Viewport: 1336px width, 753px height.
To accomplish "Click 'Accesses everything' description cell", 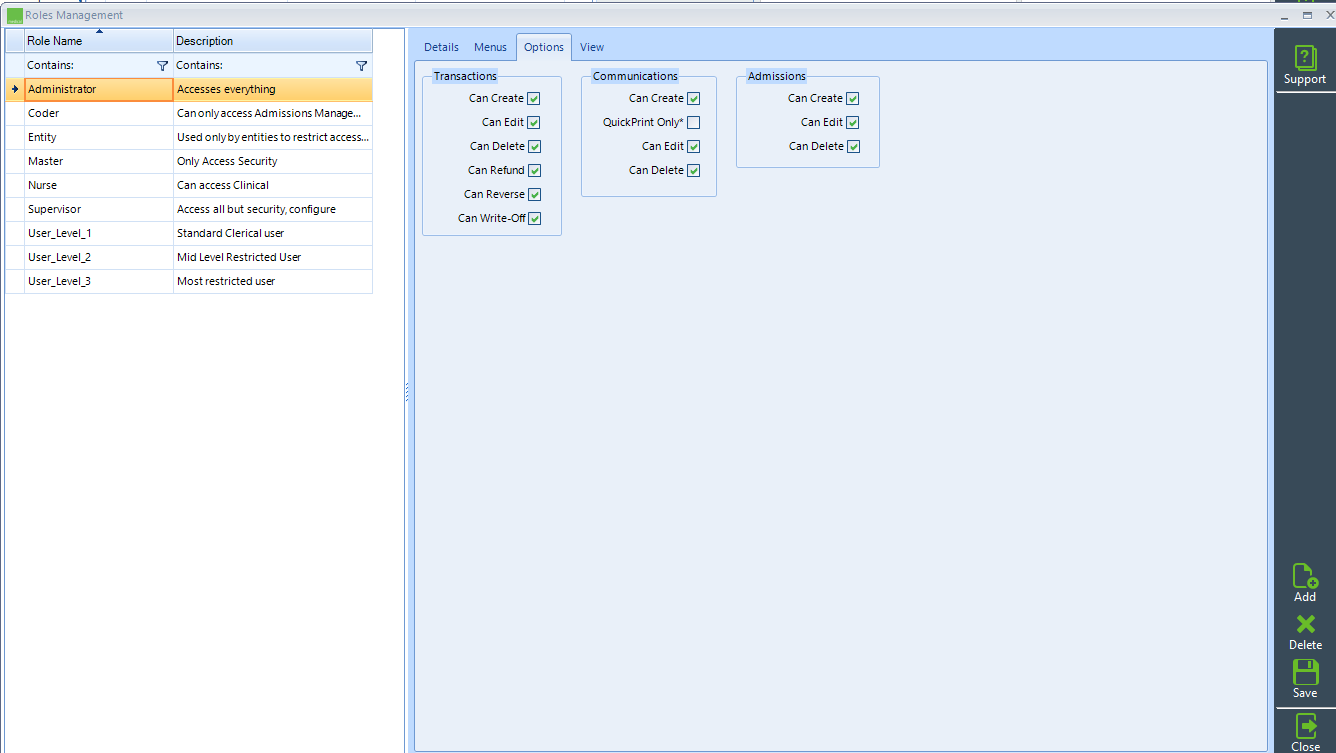I will pos(273,89).
